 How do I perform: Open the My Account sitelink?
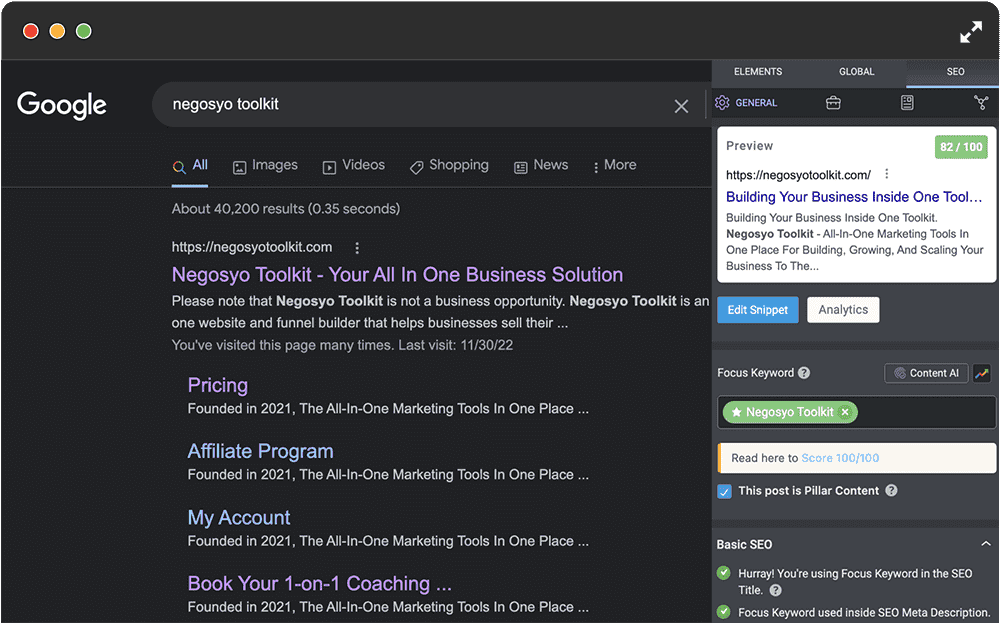click(x=239, y=517)
